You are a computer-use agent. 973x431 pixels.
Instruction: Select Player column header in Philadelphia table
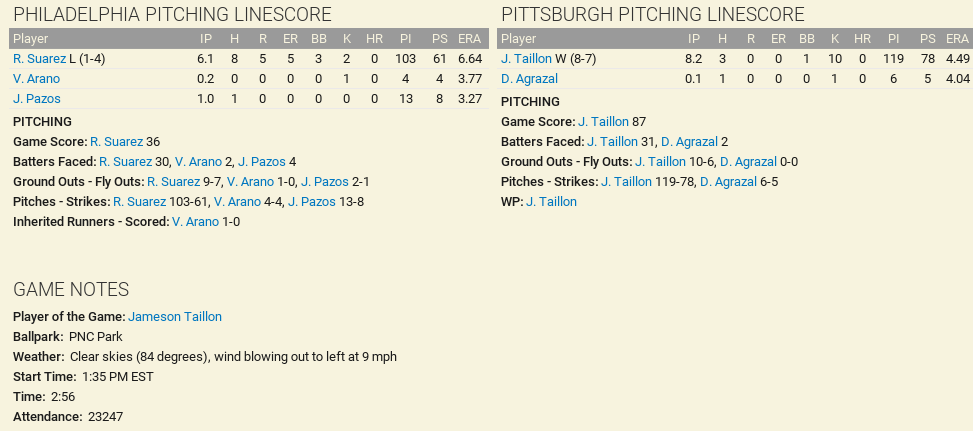point(31,39)
